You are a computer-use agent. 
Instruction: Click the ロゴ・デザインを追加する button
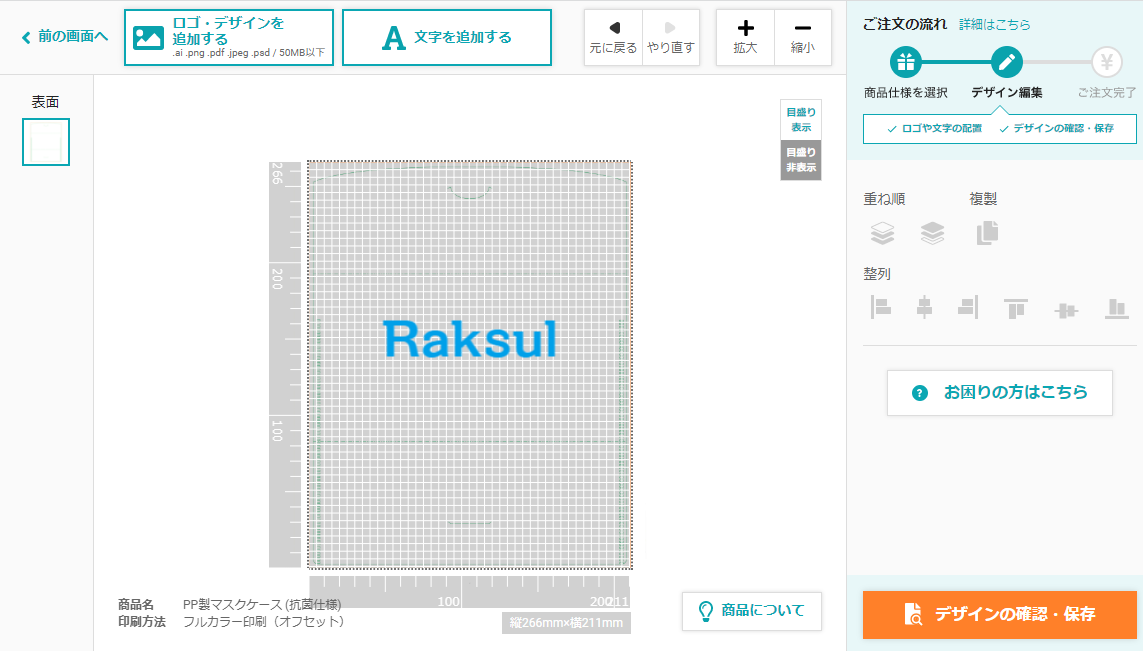[229, 38]
